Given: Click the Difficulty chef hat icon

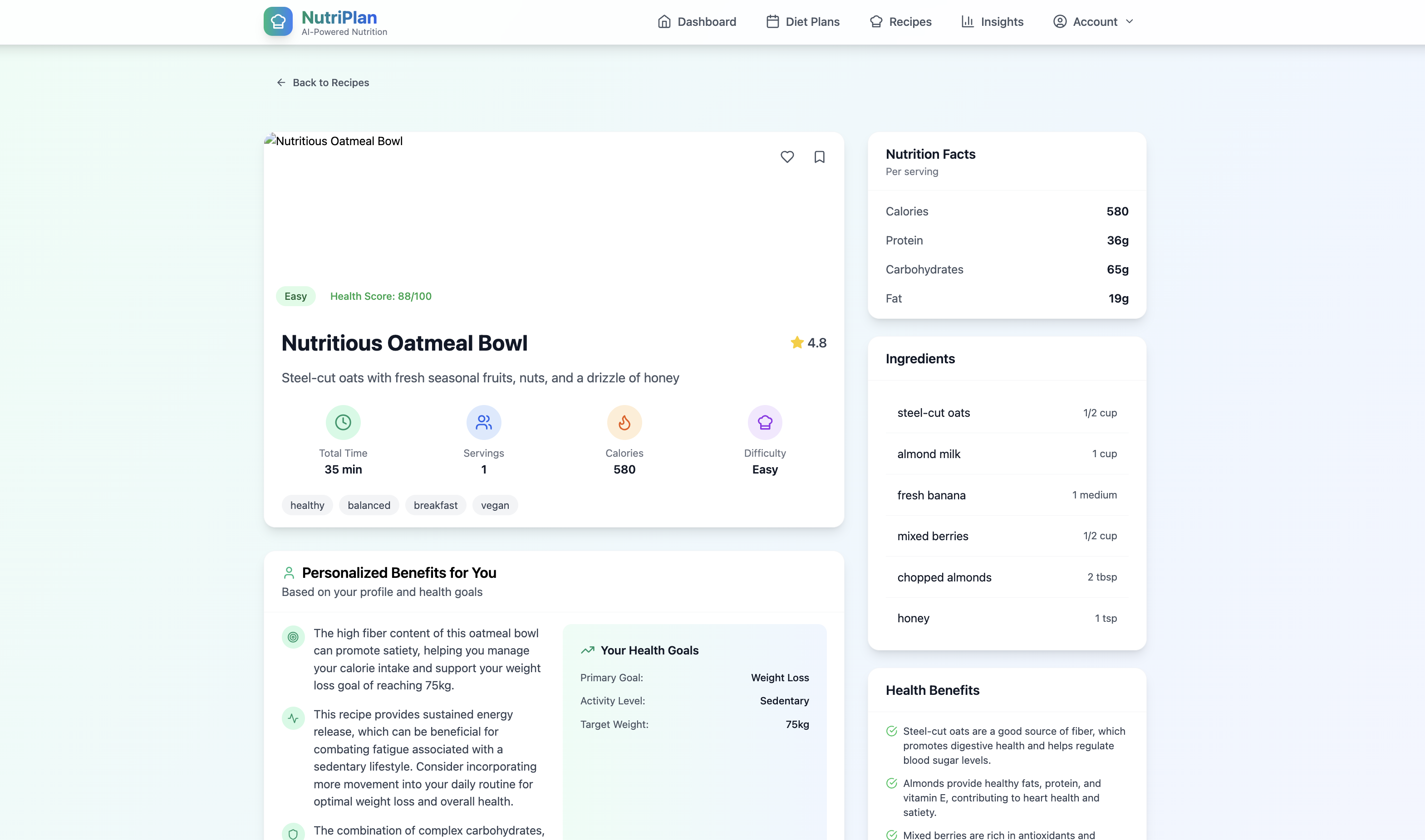Looking at the screenshot, I should click(765, 422).
